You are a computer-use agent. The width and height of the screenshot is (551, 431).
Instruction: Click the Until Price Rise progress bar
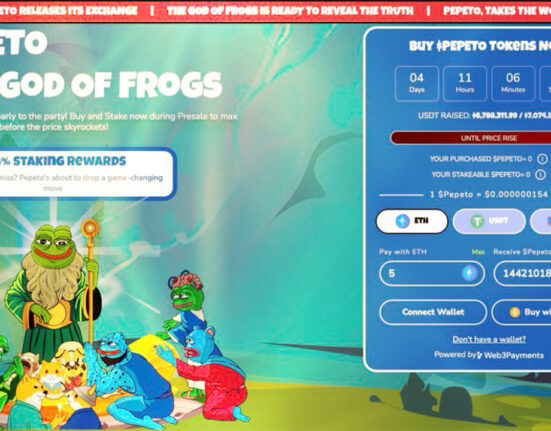click(x=471, y=138)
